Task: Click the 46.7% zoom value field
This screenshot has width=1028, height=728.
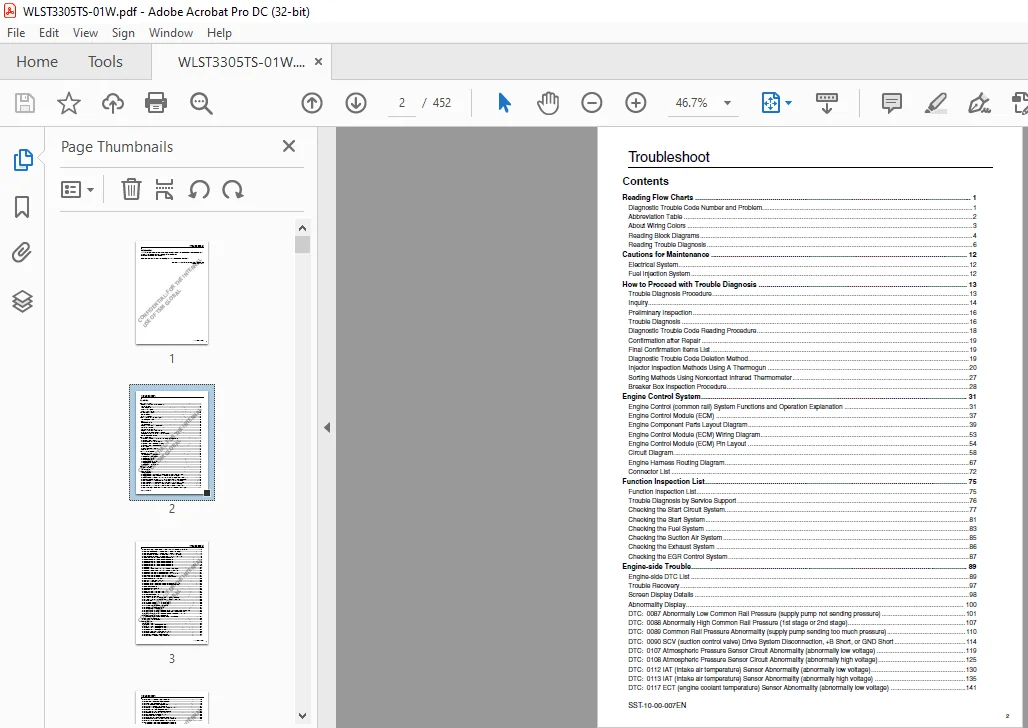Action: (692, 103)
